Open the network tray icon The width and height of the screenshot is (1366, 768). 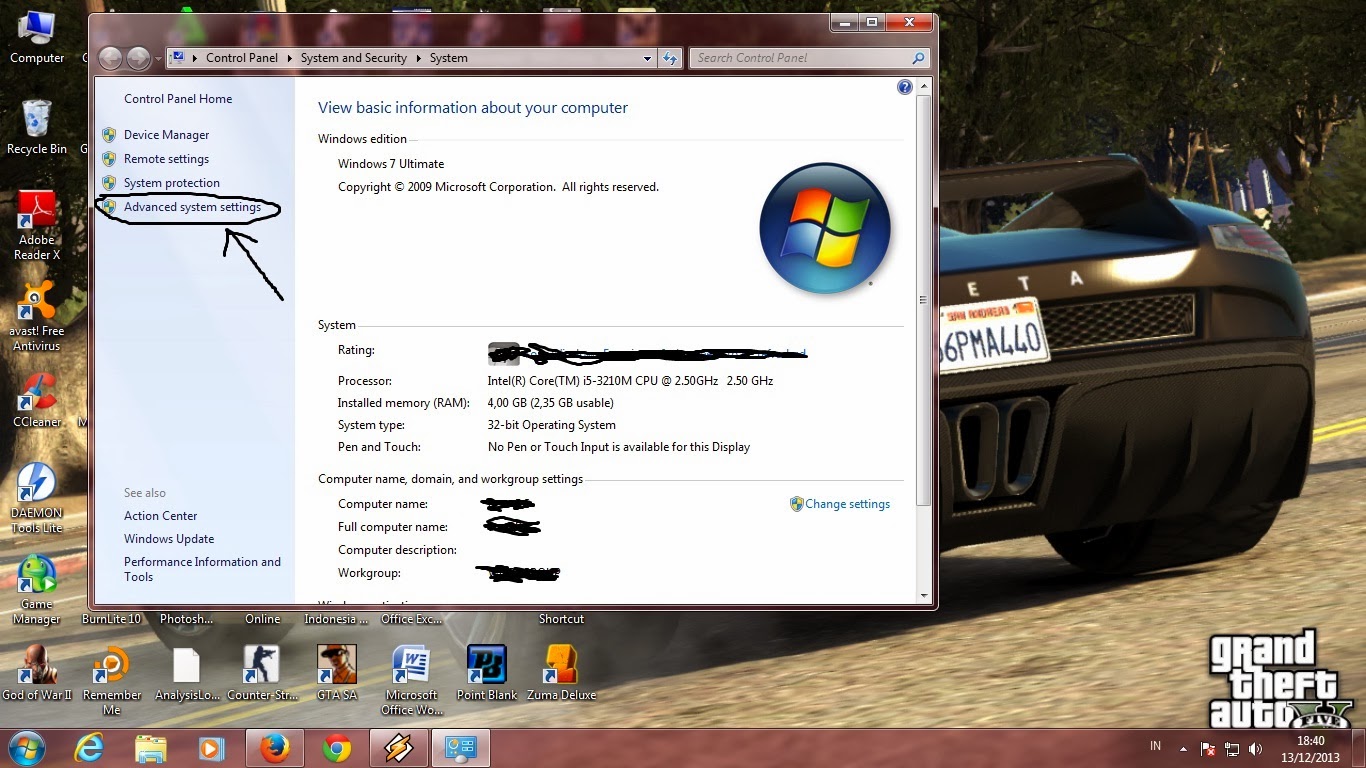(x=1232, y=748)
